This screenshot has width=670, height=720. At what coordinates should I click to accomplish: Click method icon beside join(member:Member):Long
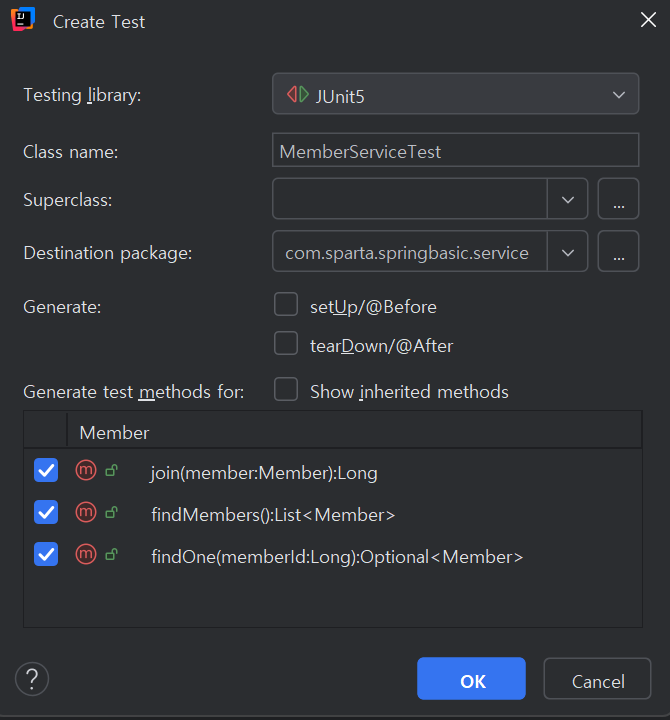pos(86,470)
